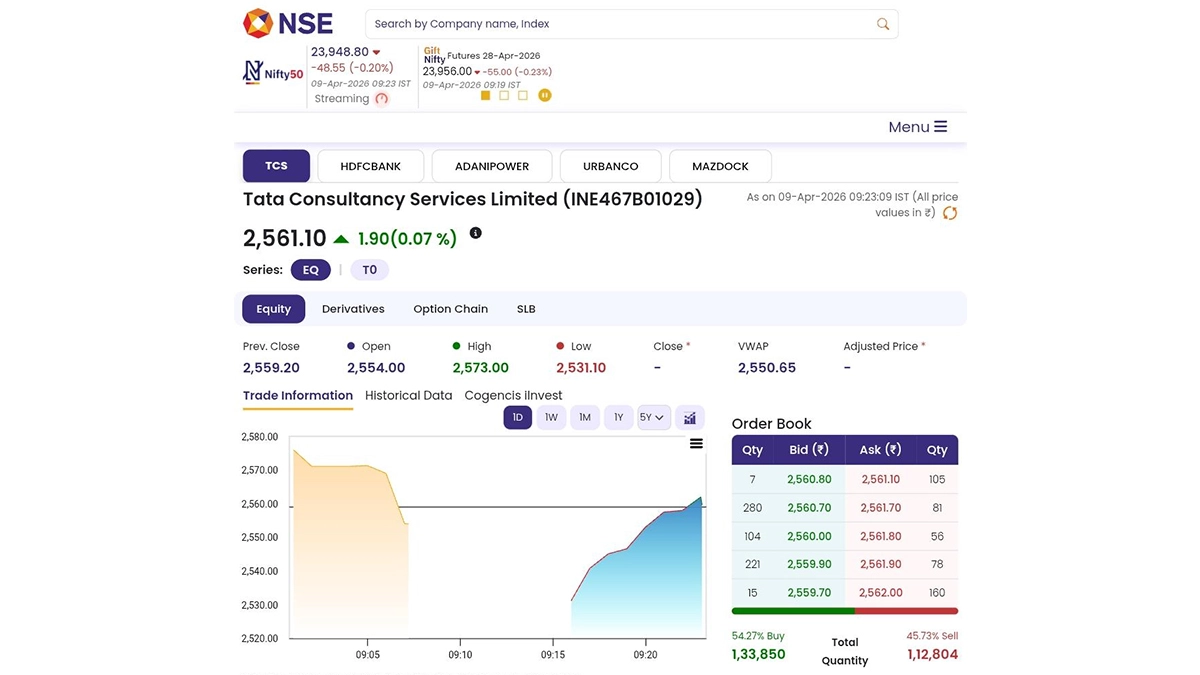The image size is (1200, 675).
Task: Switch to the Option Chain tab
Action: (450, 309)
